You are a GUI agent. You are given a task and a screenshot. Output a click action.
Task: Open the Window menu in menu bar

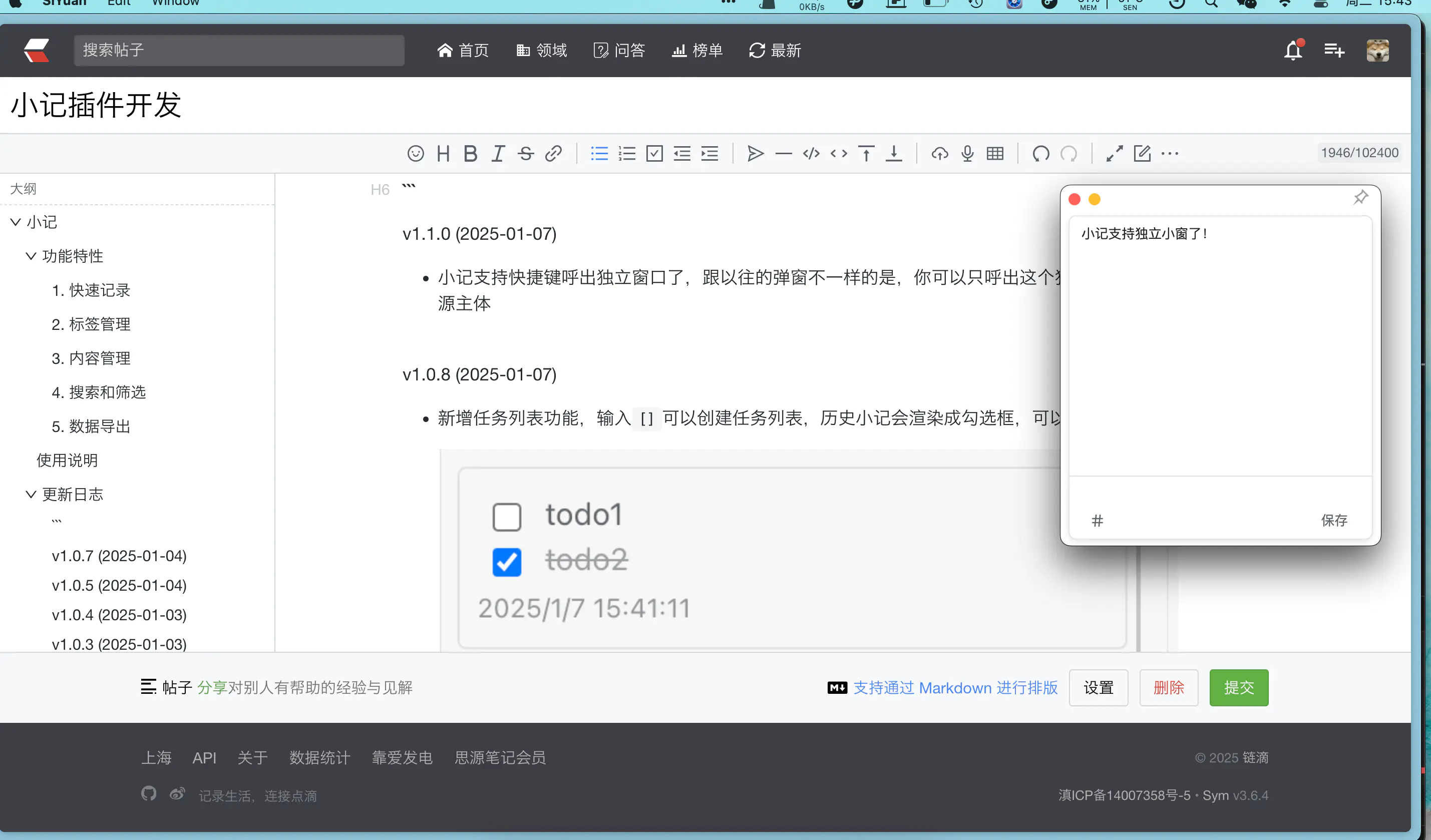175,3
